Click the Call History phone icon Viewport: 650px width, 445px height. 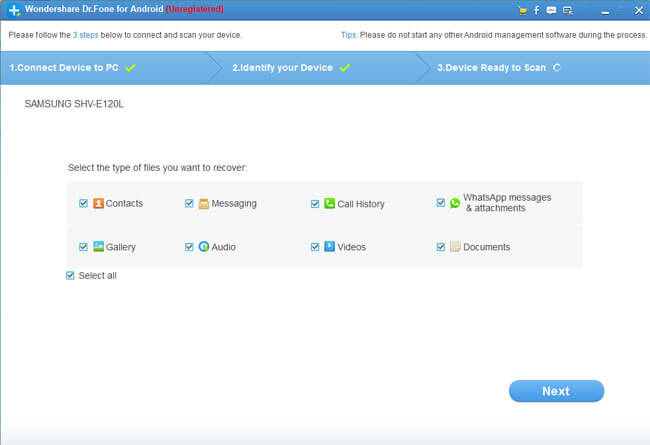[329, 203]
